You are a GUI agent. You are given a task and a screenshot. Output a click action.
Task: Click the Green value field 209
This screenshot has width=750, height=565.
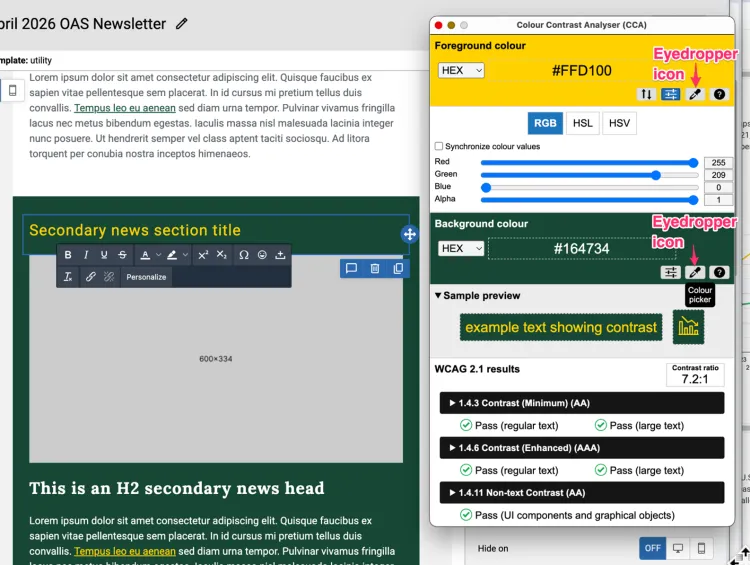click(x=718, y=175)
